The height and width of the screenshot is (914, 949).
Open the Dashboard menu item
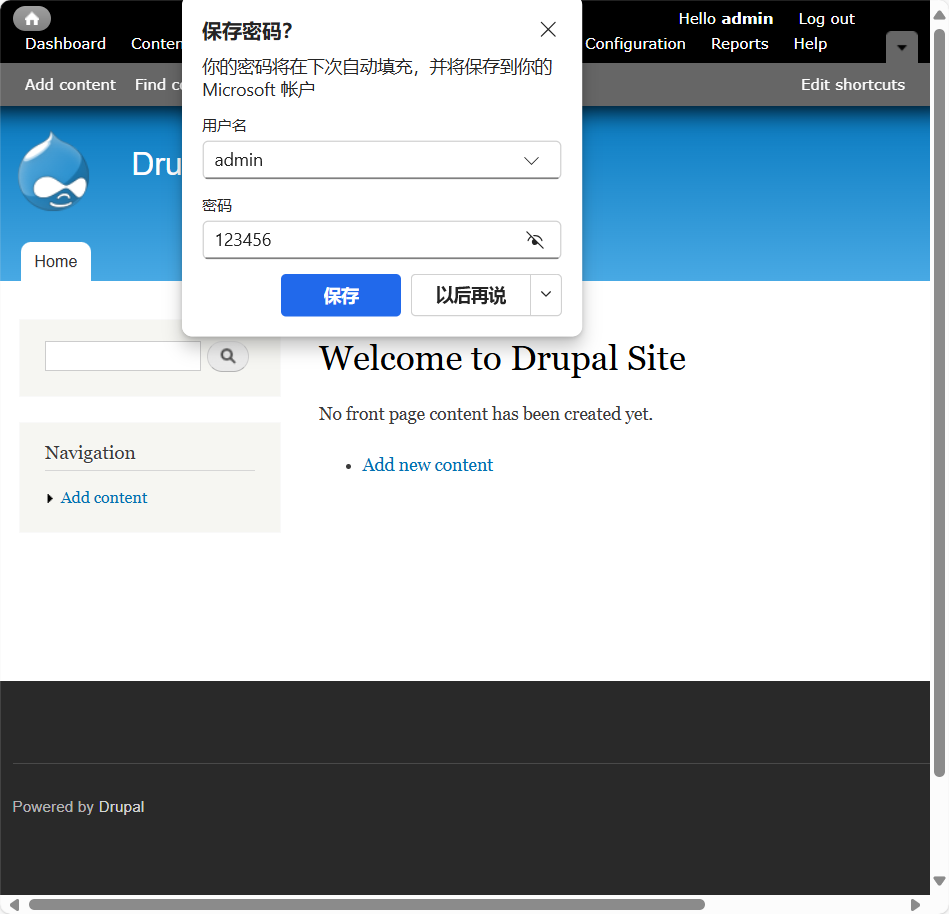[65, 44]
